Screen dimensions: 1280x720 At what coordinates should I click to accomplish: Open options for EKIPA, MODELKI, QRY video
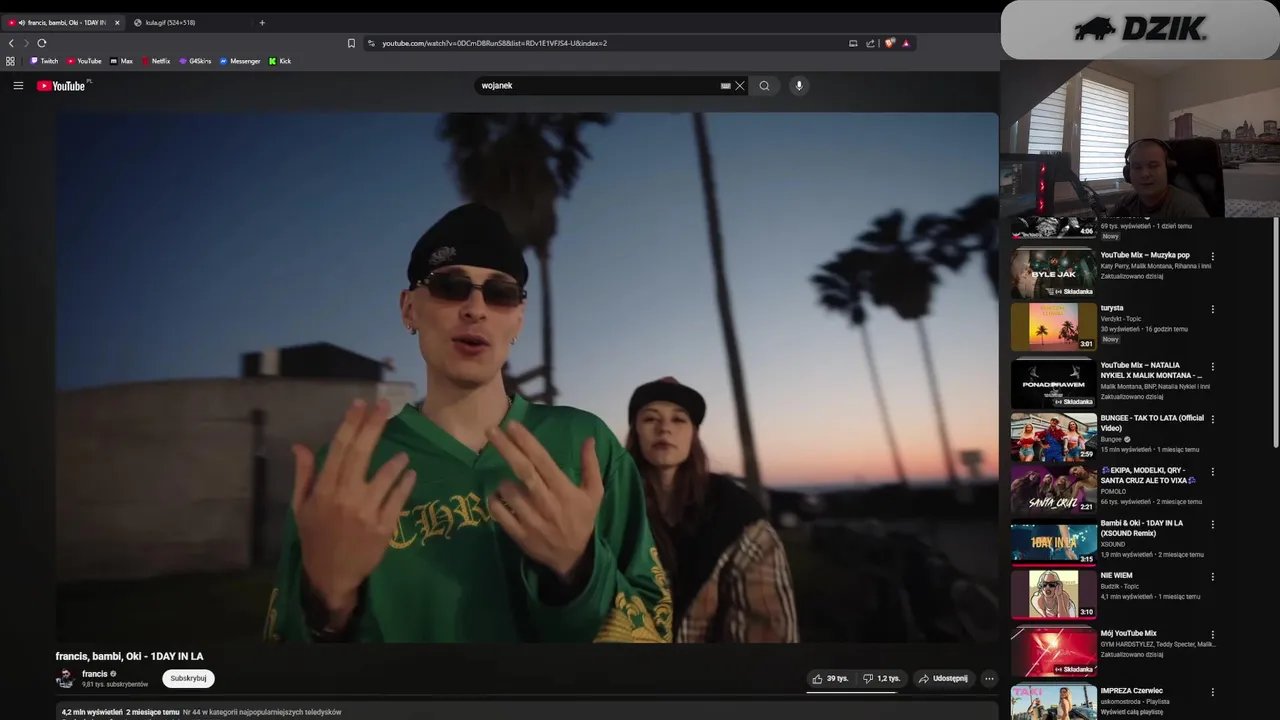(x=1213, y=472)
